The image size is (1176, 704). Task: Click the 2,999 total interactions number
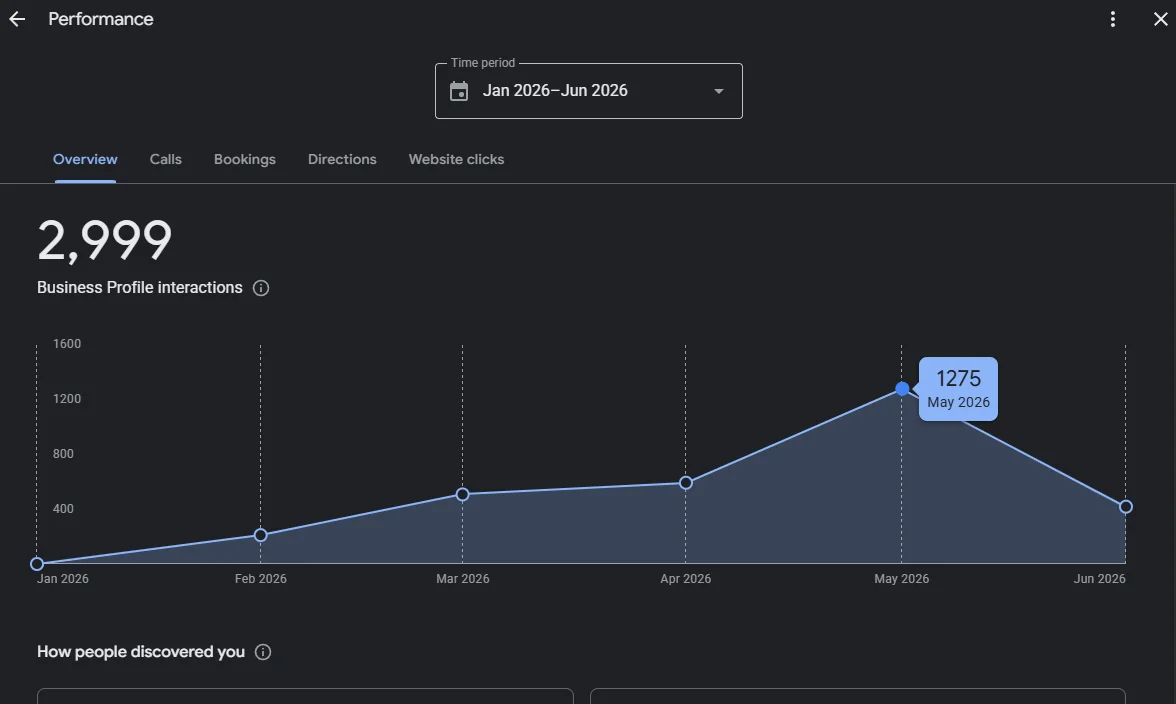point(104,241)
